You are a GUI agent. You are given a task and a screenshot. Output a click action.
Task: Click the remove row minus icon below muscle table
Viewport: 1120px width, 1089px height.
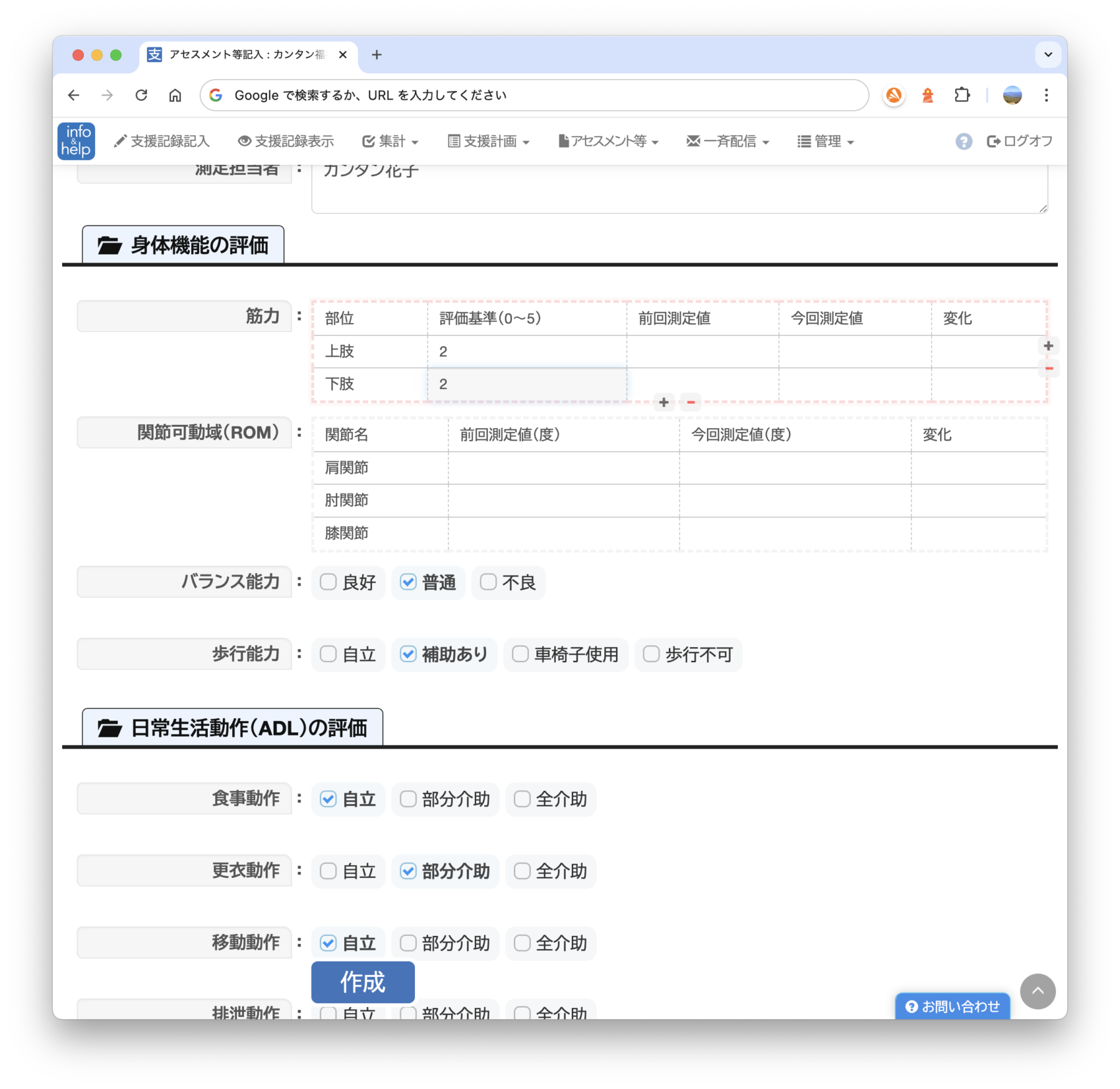point(691,403)
